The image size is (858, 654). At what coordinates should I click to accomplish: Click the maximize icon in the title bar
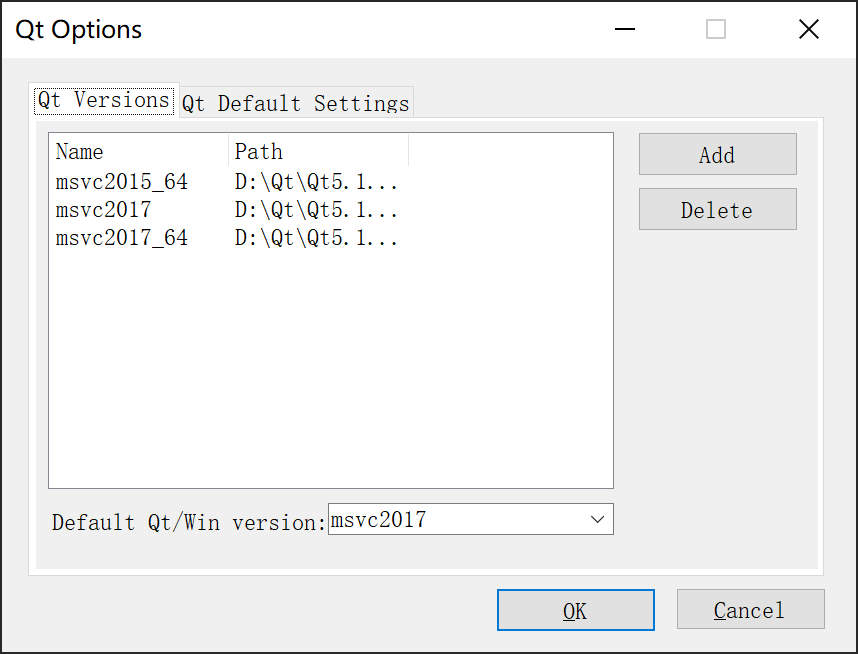tap(716, 30)
